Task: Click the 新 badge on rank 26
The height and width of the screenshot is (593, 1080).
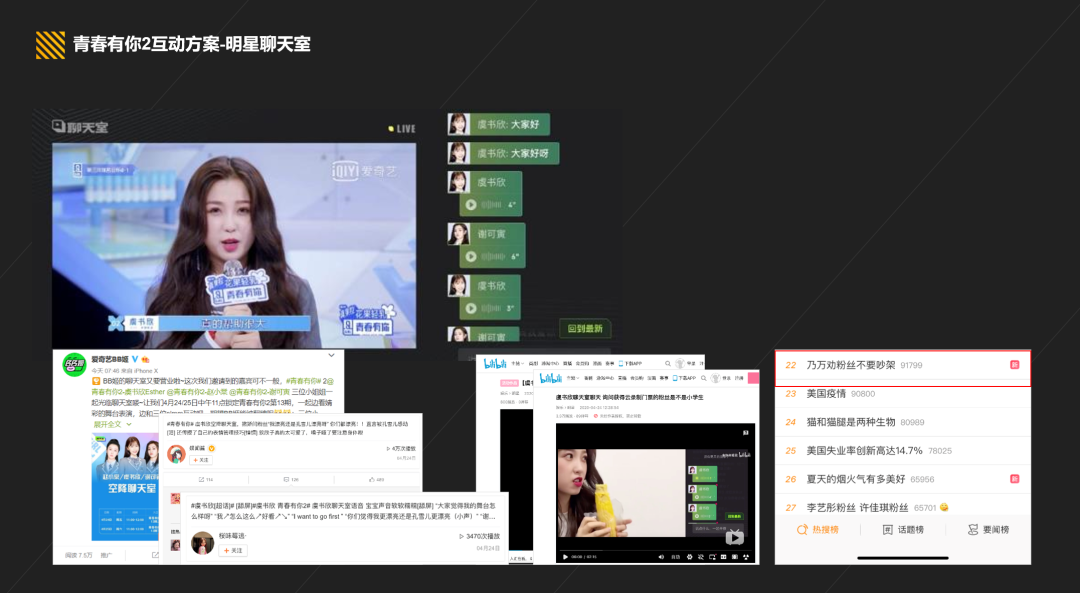Action: coord(1015,479)
